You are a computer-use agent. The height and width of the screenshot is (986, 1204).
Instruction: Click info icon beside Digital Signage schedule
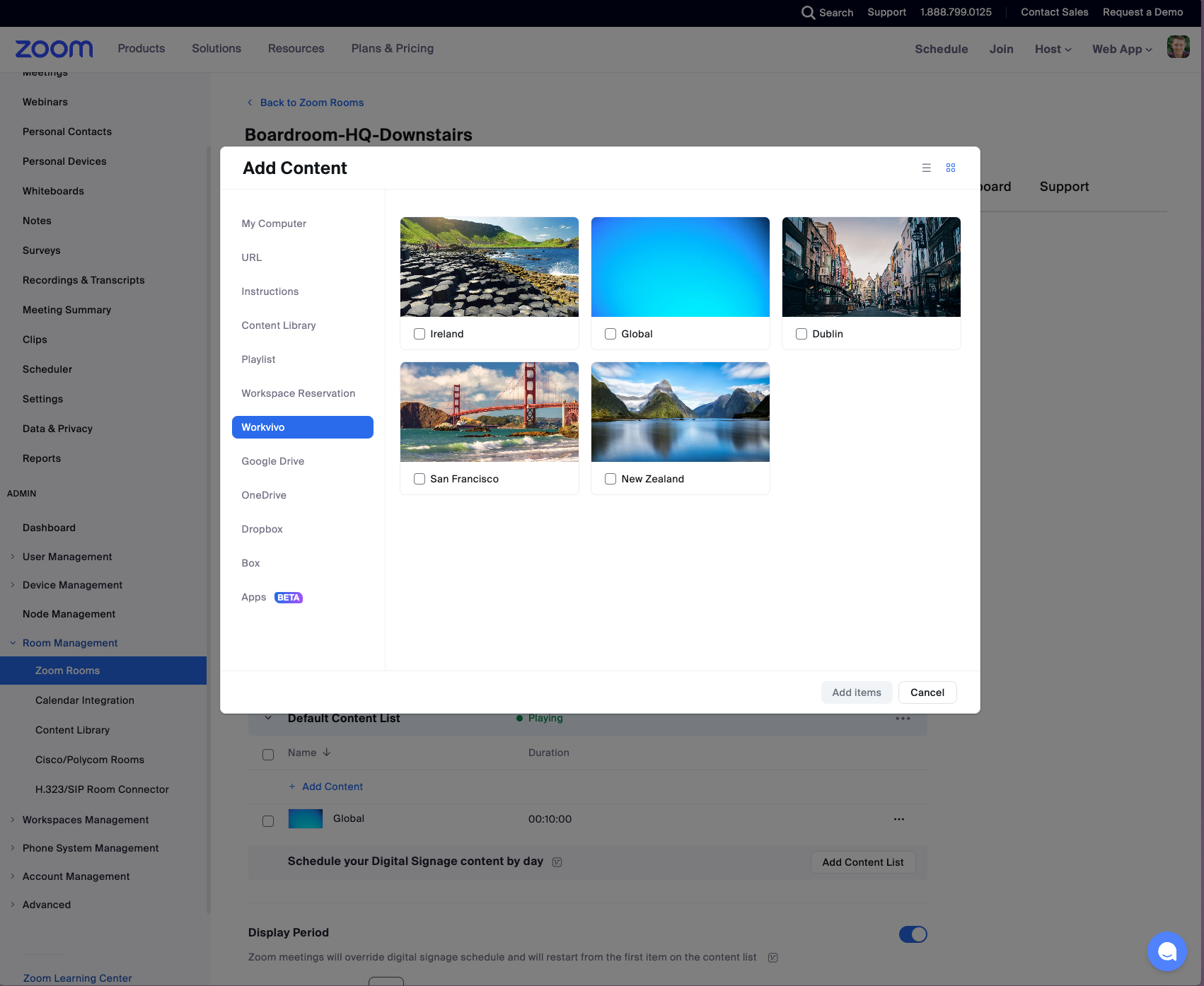click(x=557, y=862)
